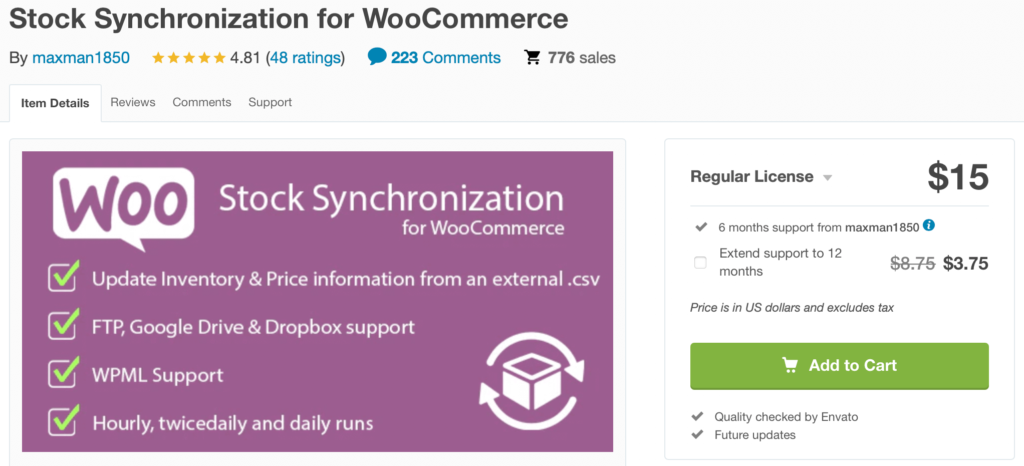The height and width of the screenshot is (466, 1024).
Task: Click the cart icon inside Add to Cart
Action: [x=790, y=365]
